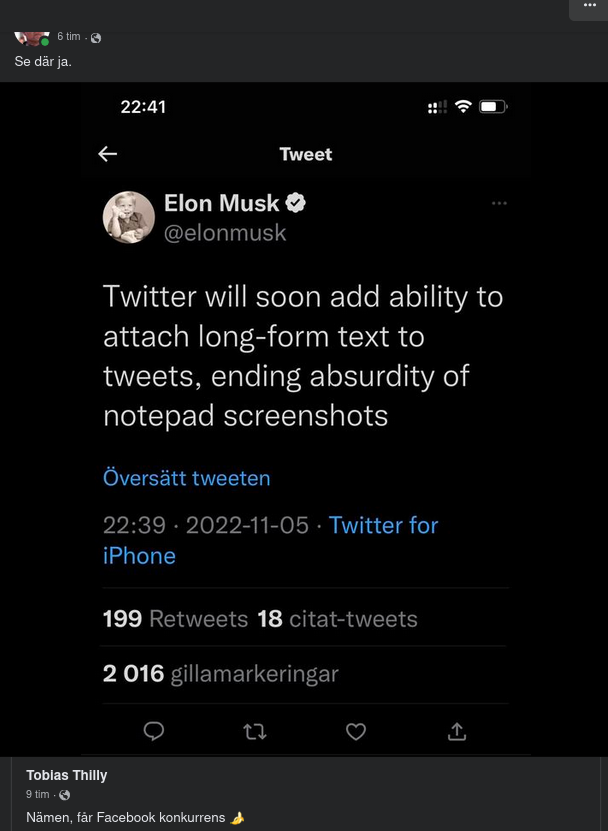608x831 pixels.
Task: Open the tweet's three-dot options menu
Action: click(499, 203)
